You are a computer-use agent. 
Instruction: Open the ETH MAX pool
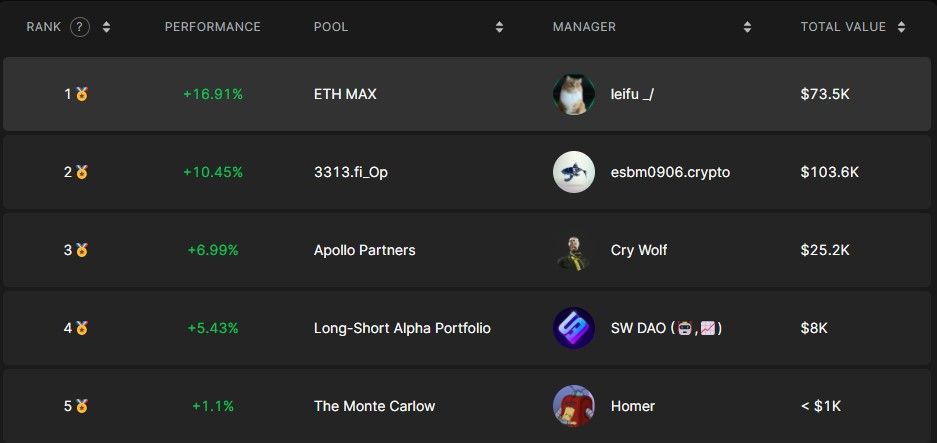point(345,94)
